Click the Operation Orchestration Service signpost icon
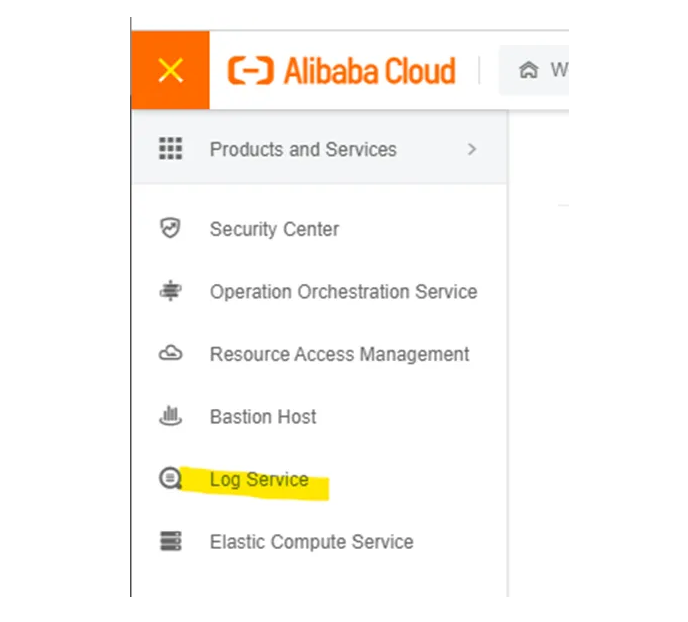Screen dimensions: 688x622 pos(170,291)
